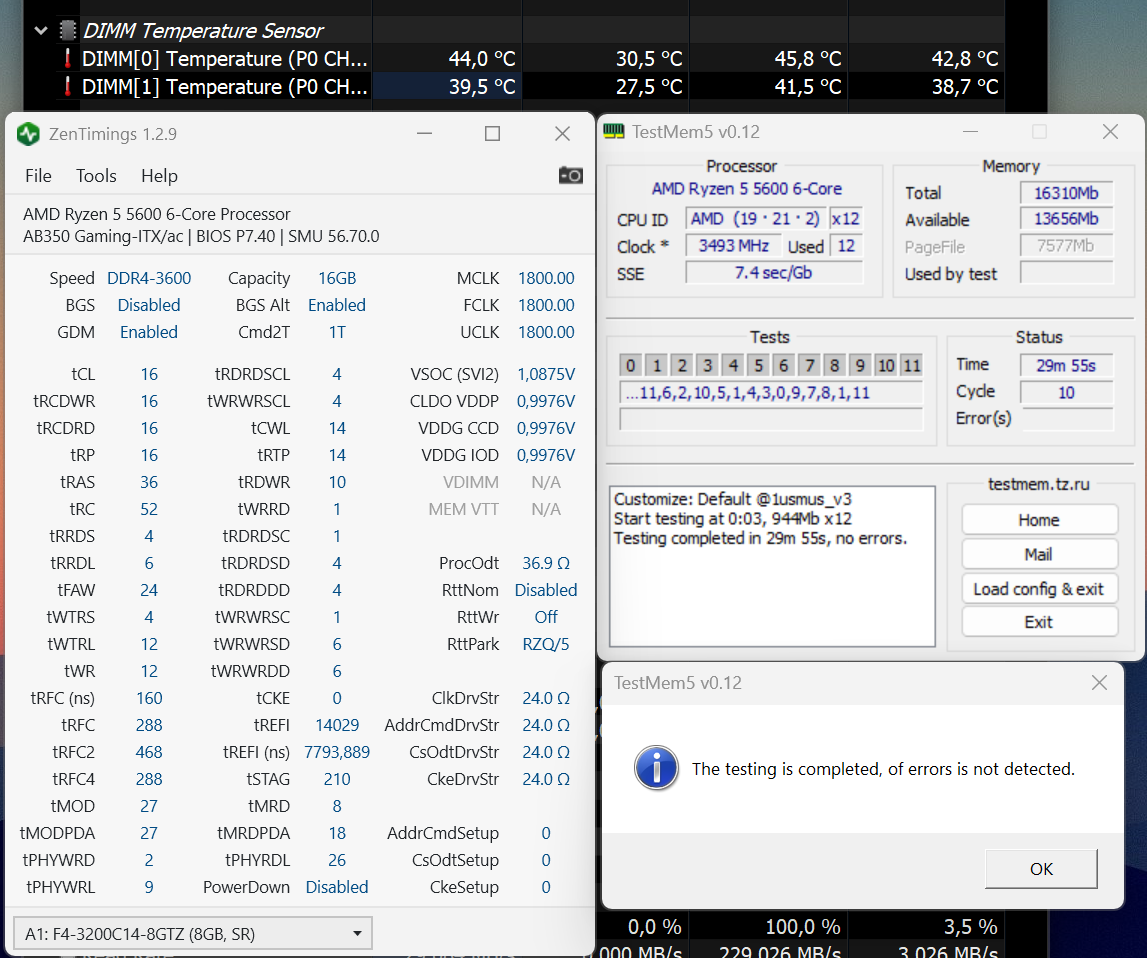Click the VSOC (SVI2) 1,0875V value

coord(546,374)
